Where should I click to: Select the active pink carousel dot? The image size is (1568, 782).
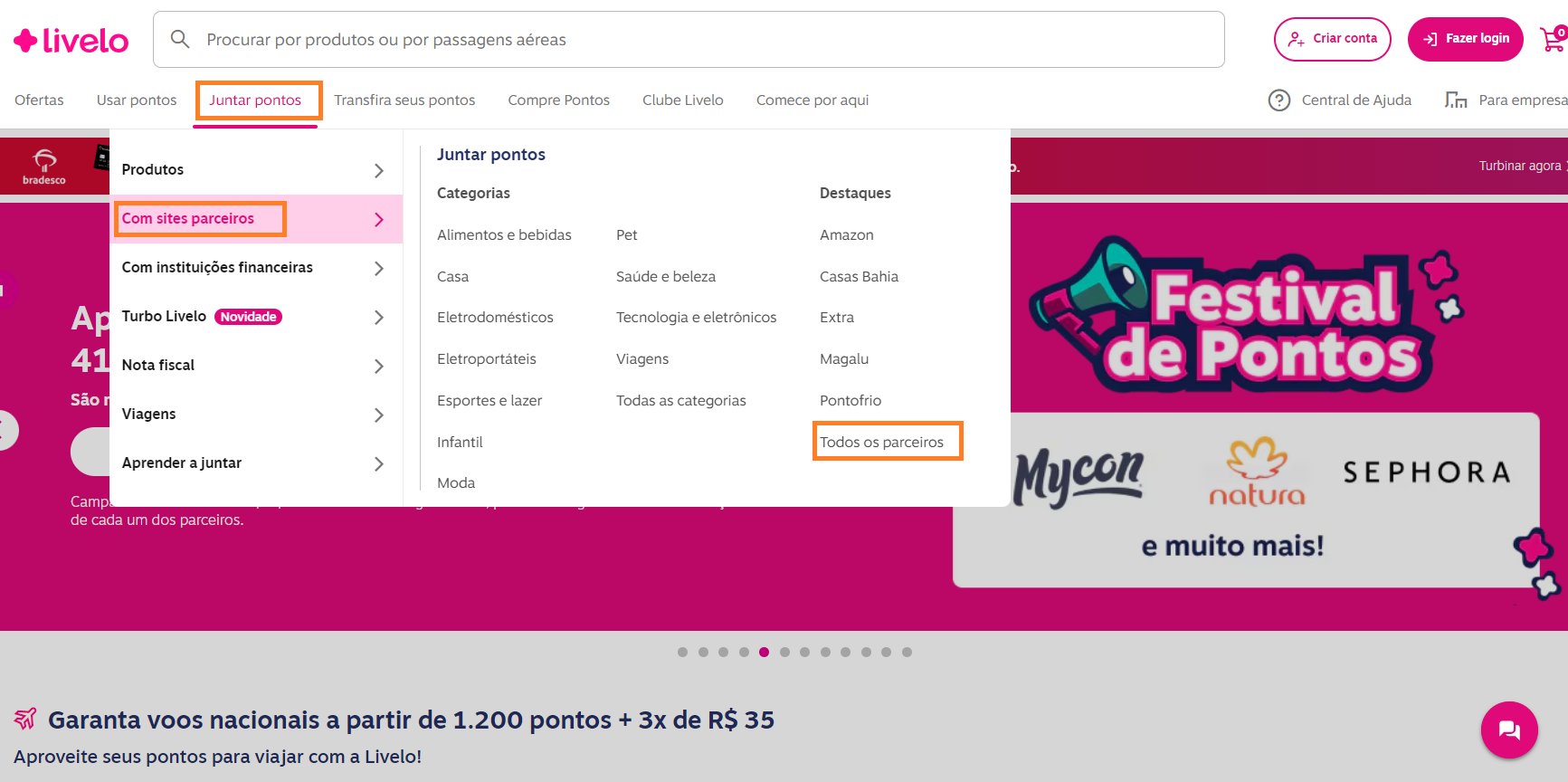click(765, 652)
